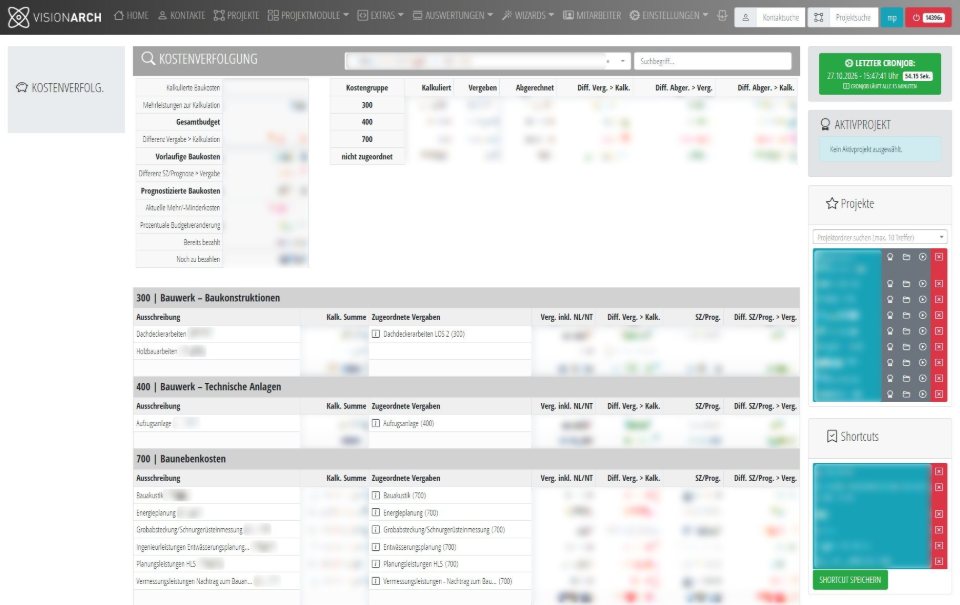960x605 pixels.
Task: Expand the EINSTELLUNGEN dropdown menu
Action: click(669, 15)
